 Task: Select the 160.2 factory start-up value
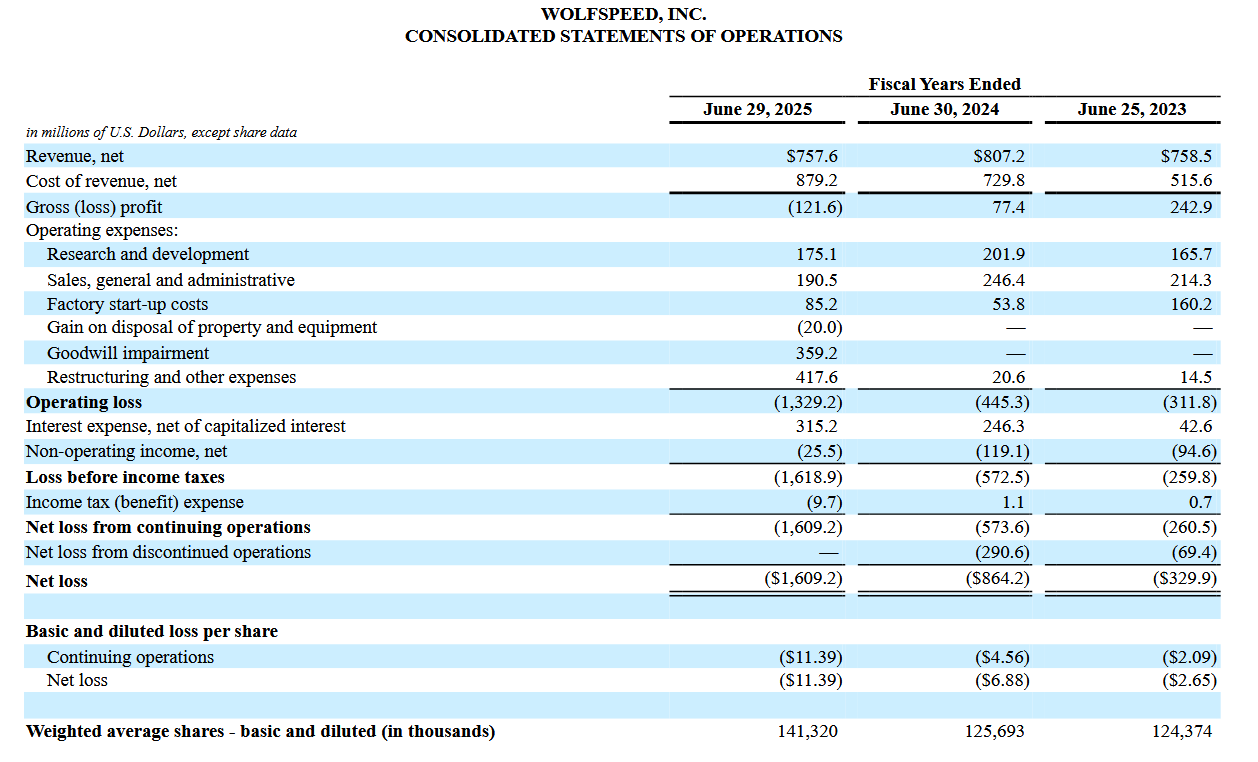[1191, 304]
